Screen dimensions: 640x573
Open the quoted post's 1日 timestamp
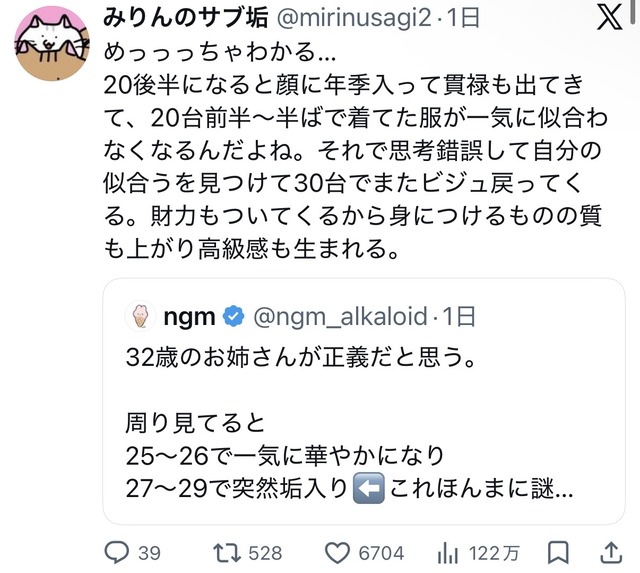coord(460,316)
